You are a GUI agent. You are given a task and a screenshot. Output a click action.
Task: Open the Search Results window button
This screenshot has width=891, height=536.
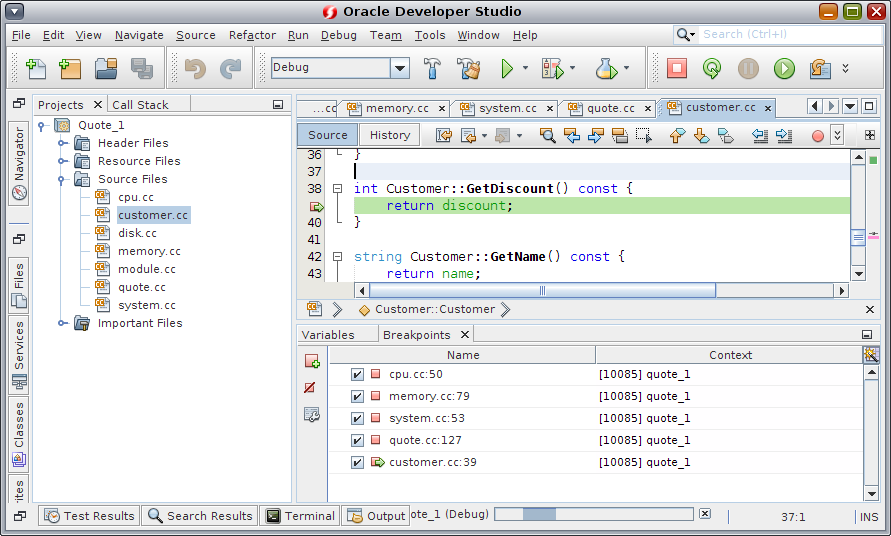pos(200,516)
